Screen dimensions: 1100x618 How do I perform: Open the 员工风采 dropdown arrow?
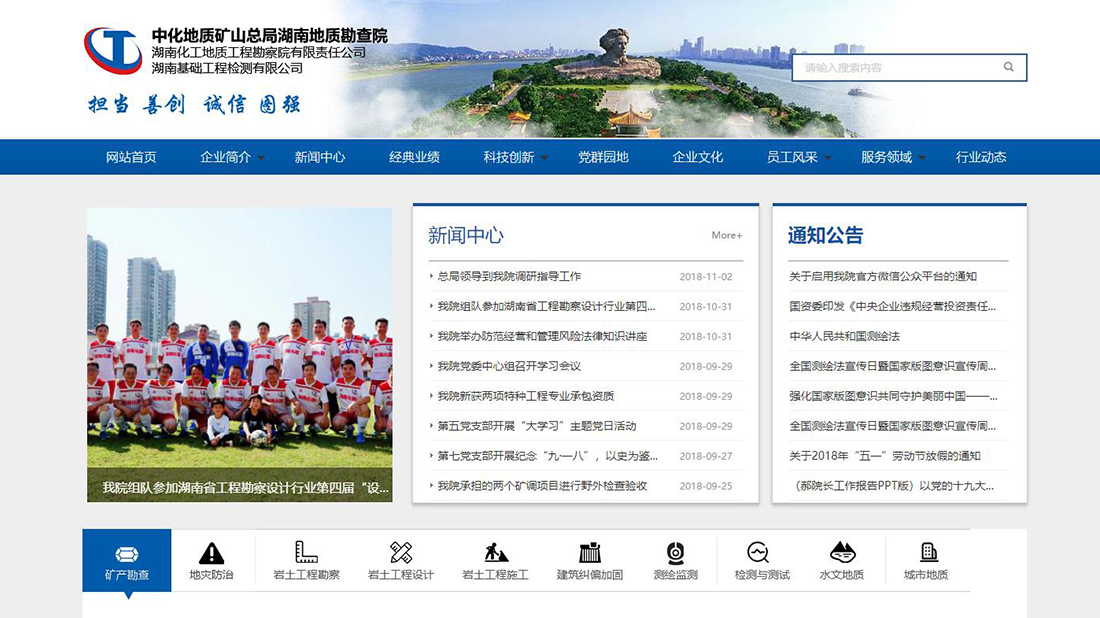click(828, 158)
